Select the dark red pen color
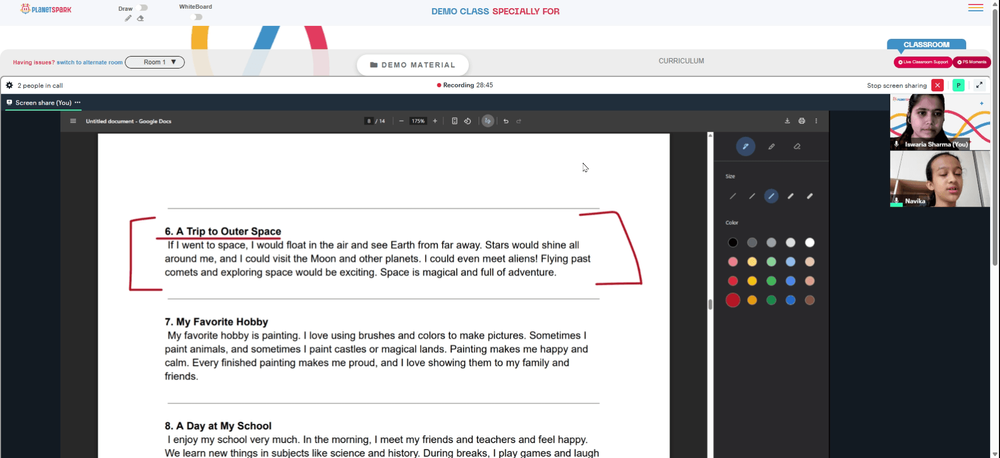This screenshot has height=458, width=1000. [733, 300]
